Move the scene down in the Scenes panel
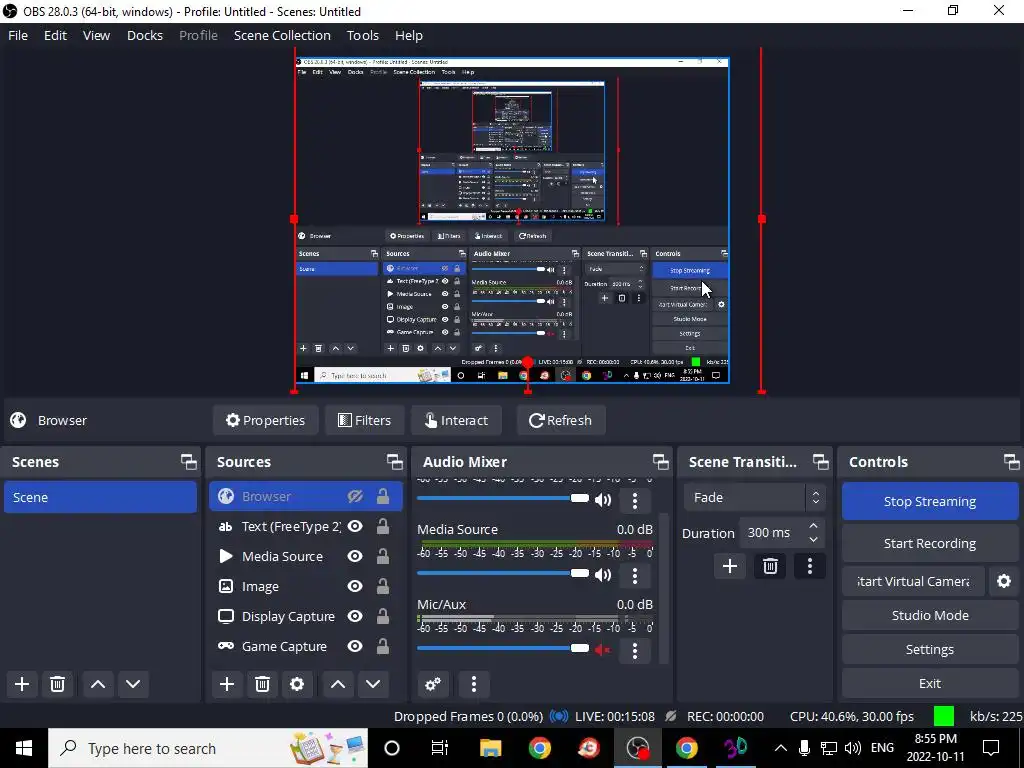Viewport: 1024px width, 768px height. point(133,684)
